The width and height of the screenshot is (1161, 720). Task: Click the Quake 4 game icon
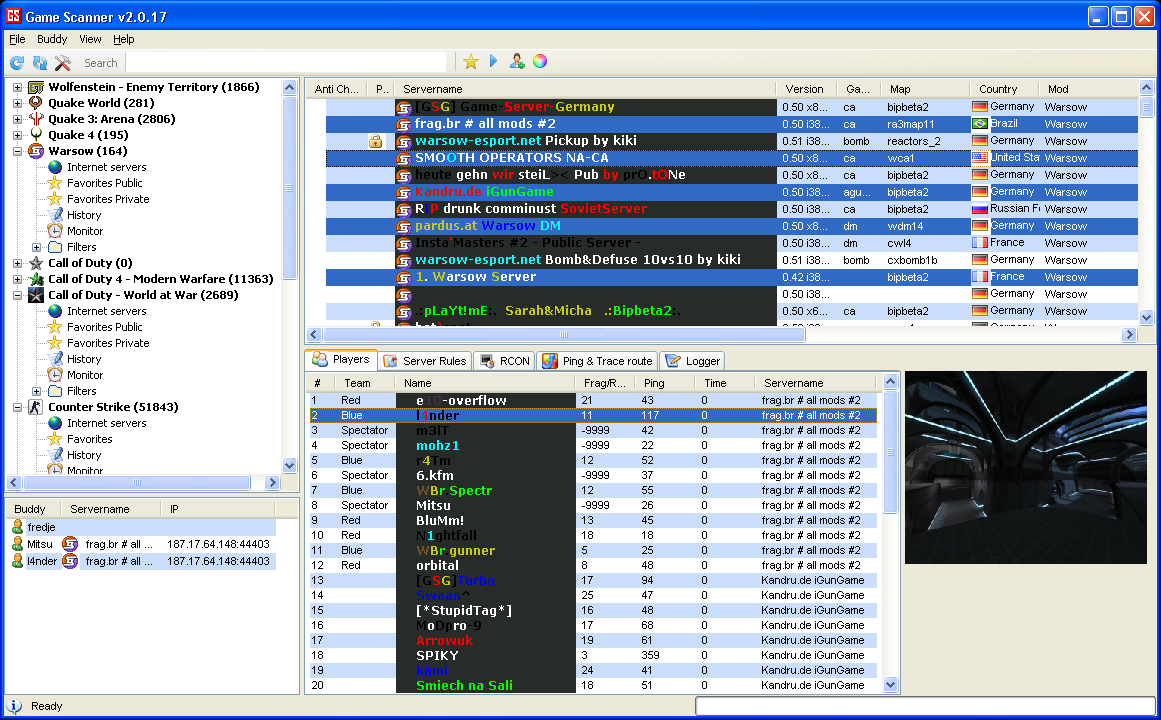coord(36,135)
